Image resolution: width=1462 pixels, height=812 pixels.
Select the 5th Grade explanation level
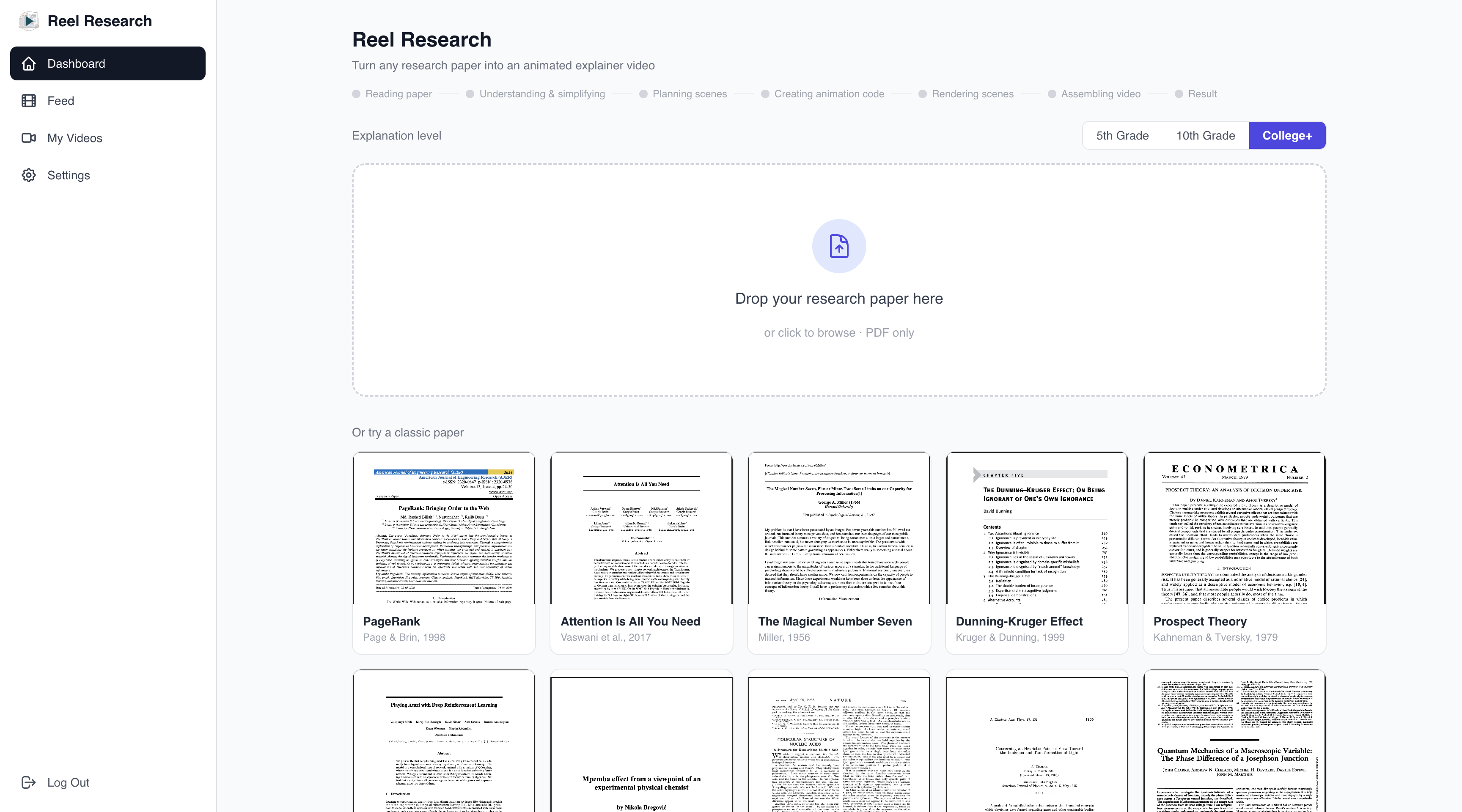(1122, 136)
